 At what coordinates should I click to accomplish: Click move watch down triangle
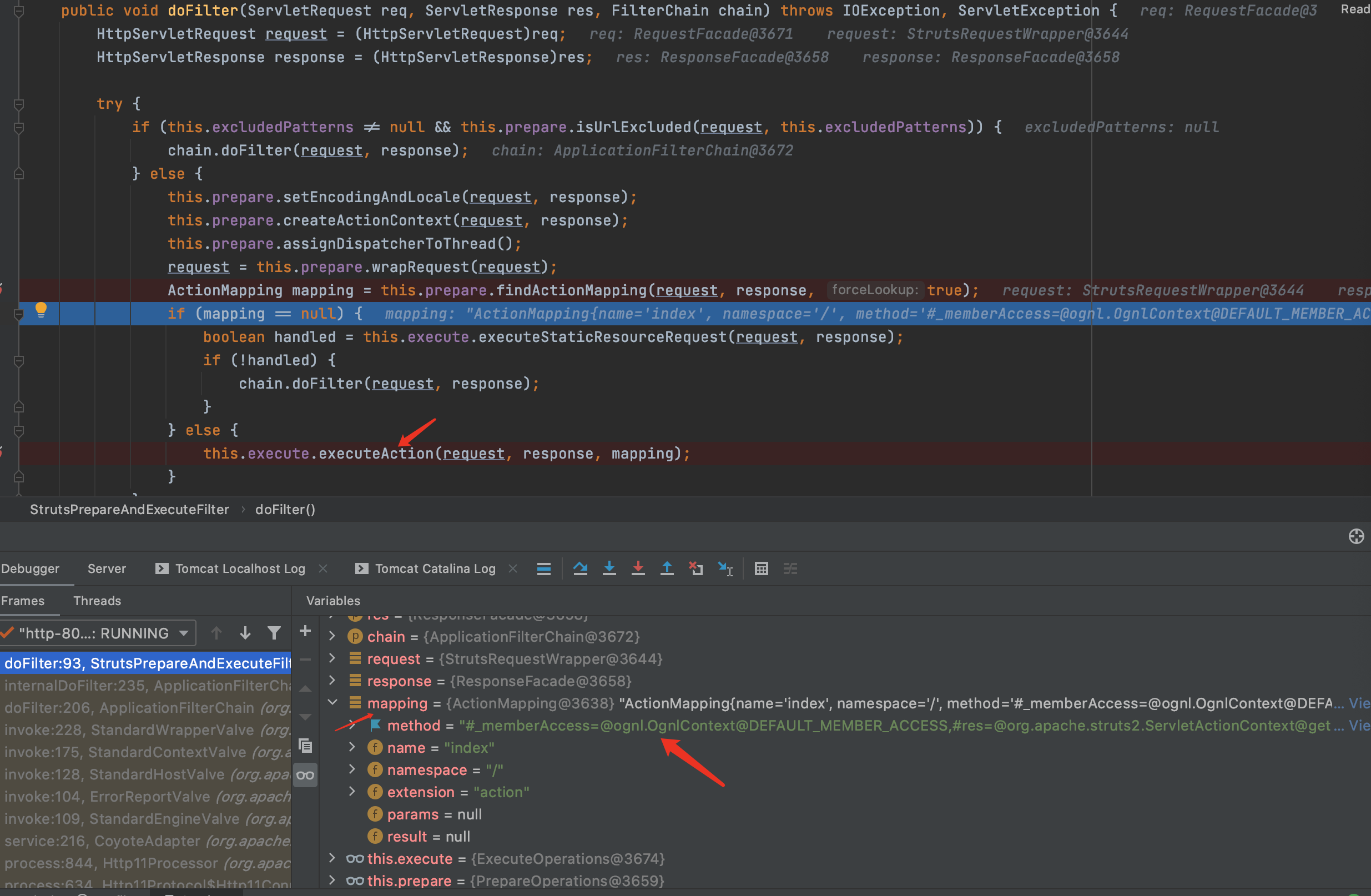click(x=305, y=717)
